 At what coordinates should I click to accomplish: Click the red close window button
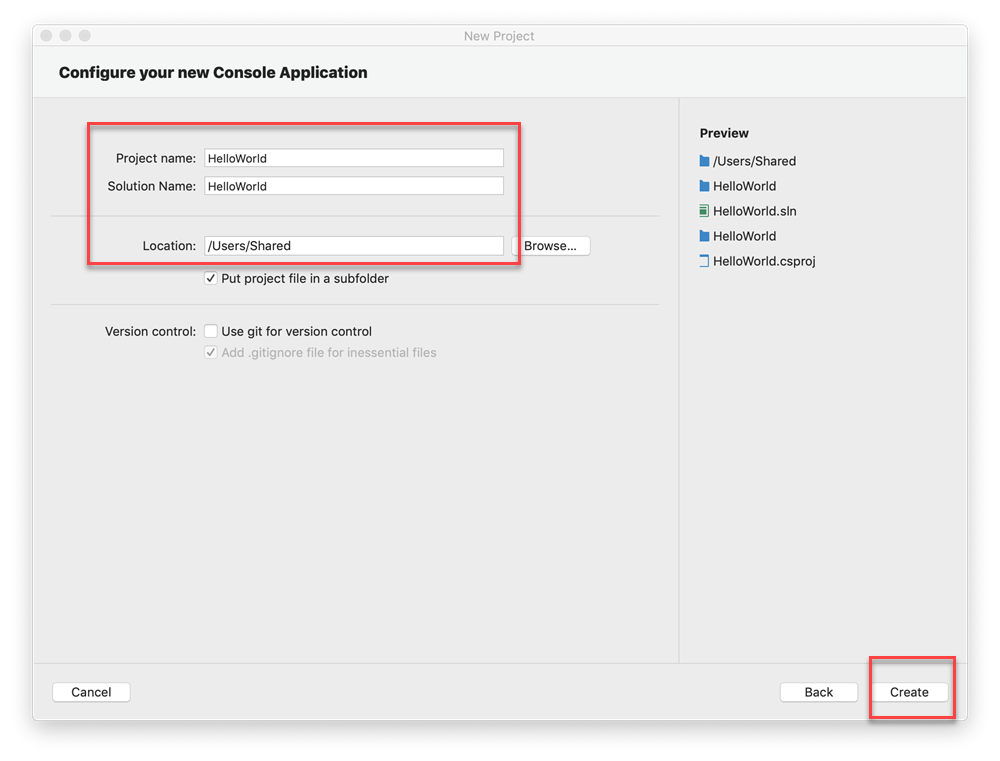click(46, 35)
